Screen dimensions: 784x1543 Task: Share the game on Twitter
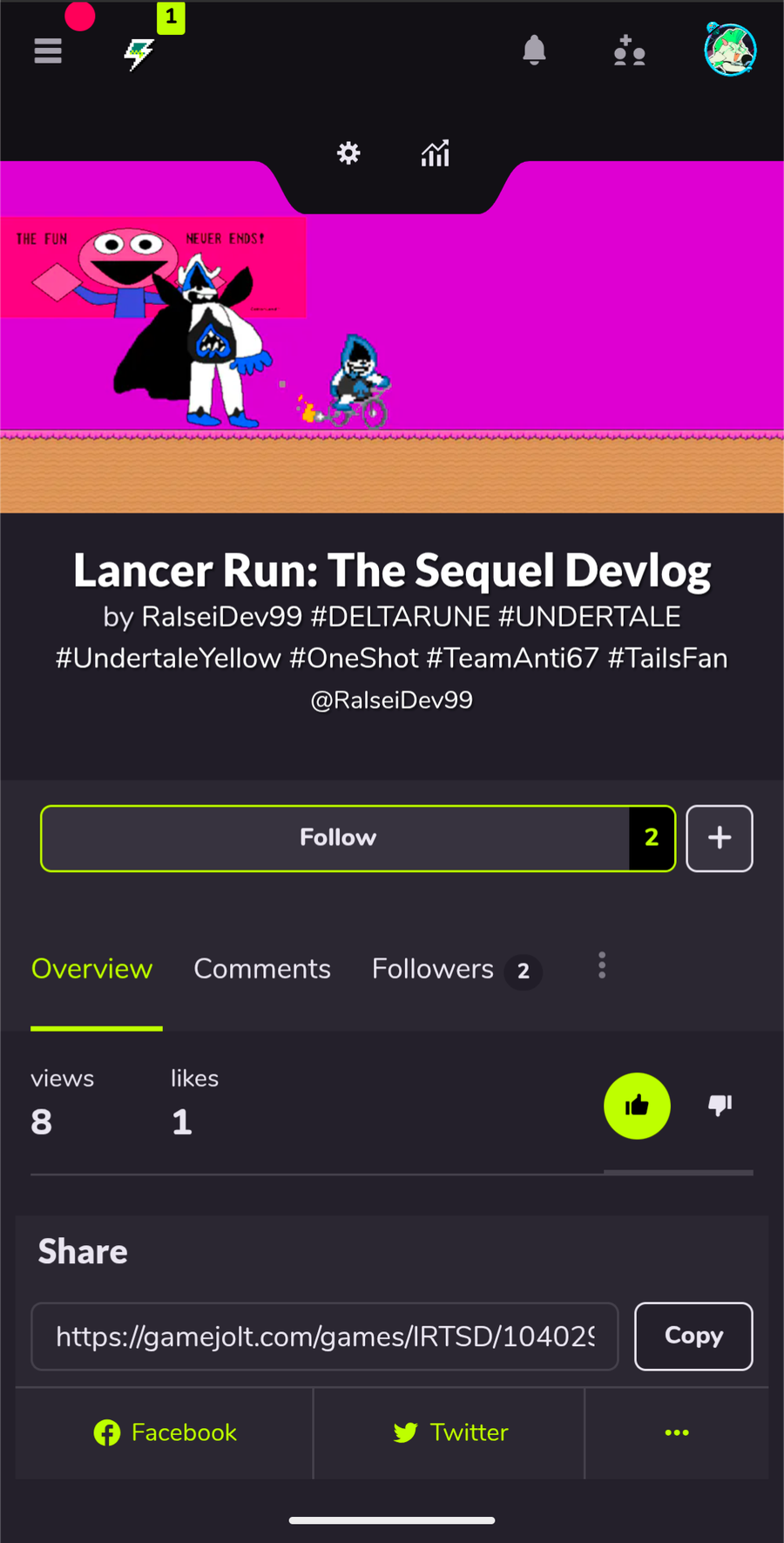(x=450, y=1432)
